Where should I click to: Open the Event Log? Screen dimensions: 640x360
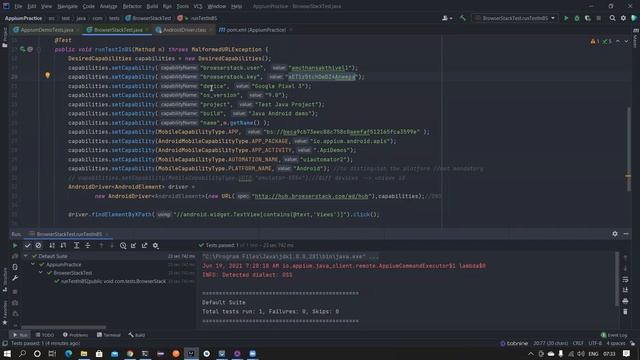point(614,335)
